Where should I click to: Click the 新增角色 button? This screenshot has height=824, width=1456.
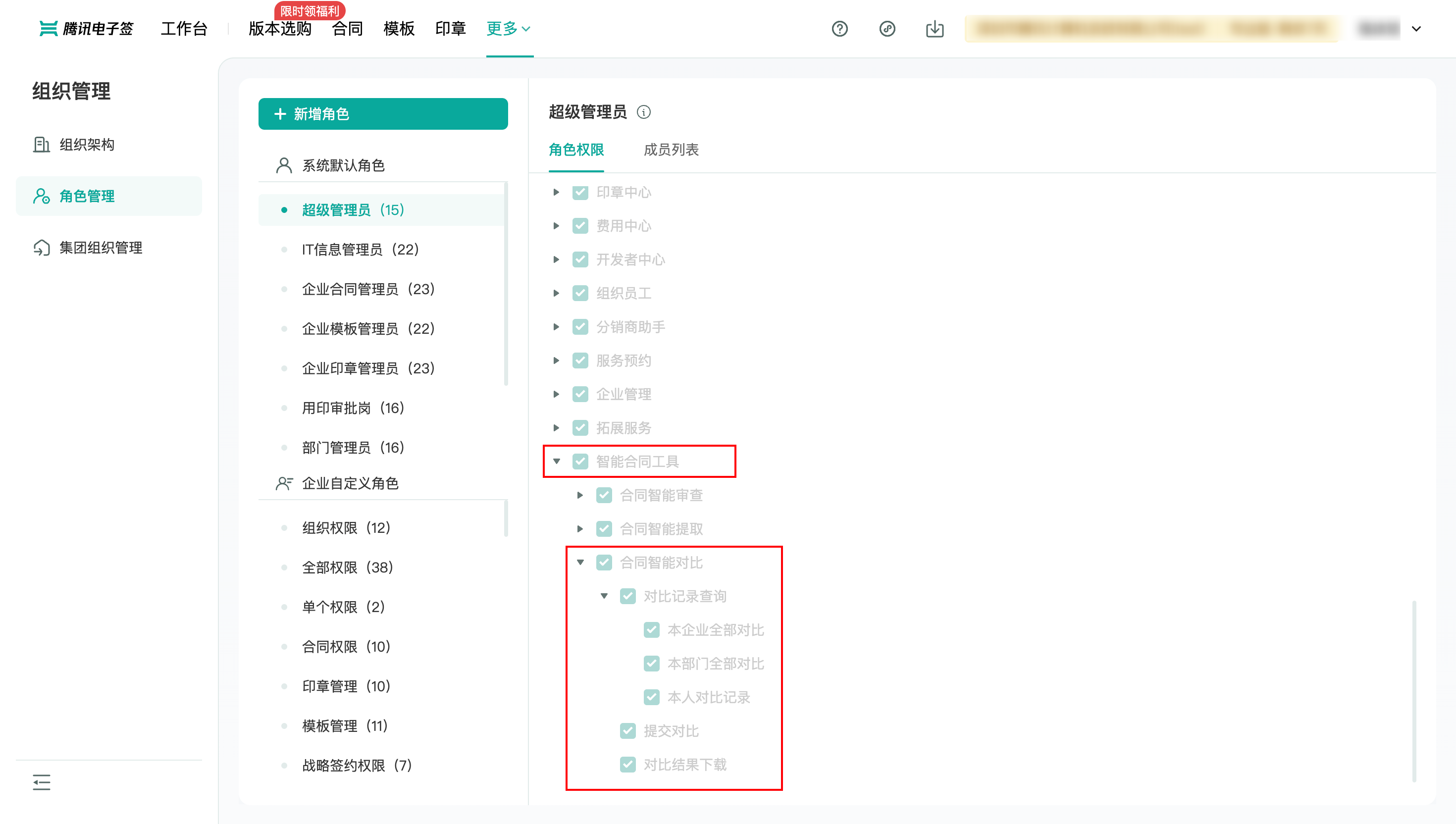point(383,114)
